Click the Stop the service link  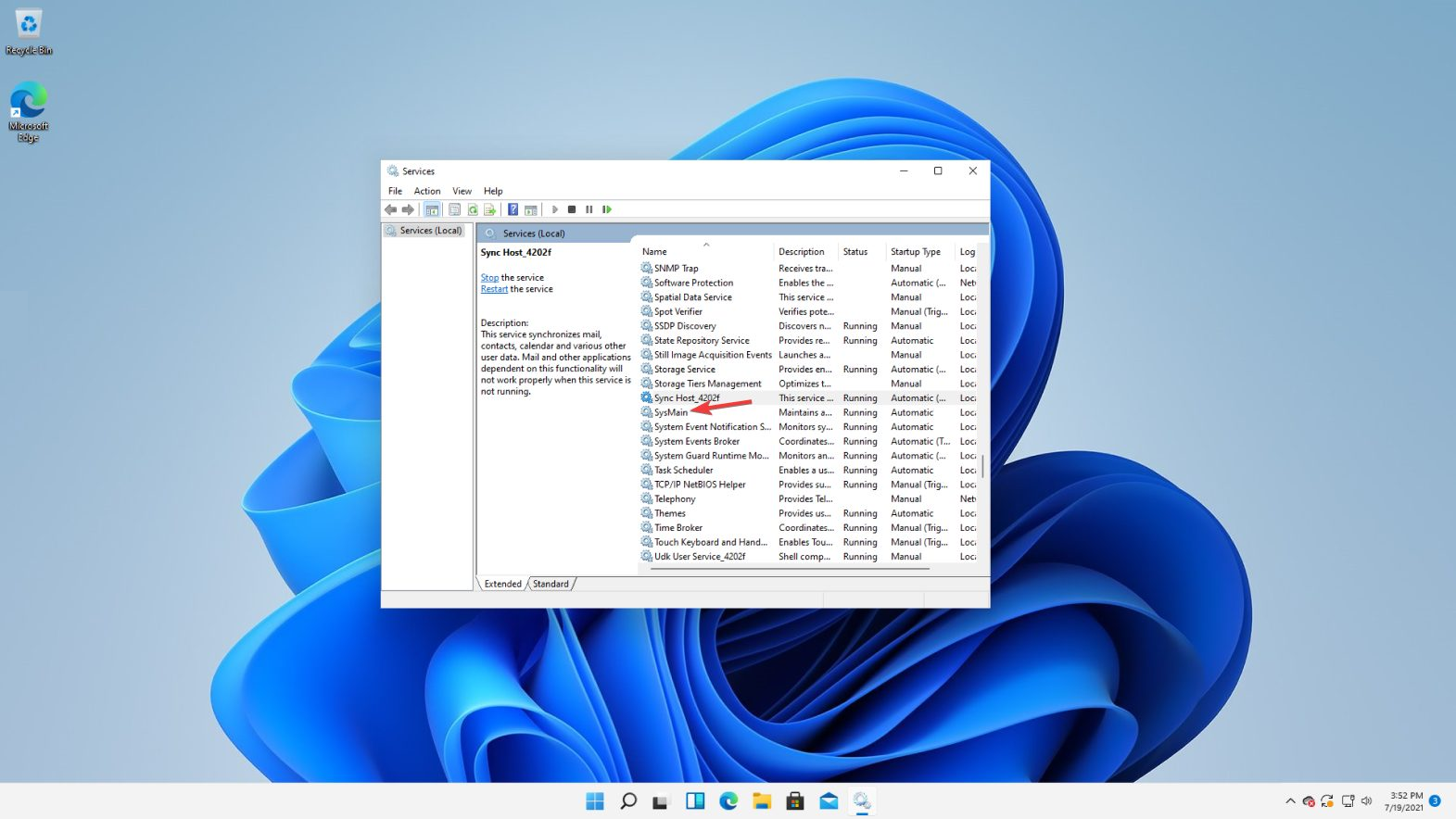click(489, 278)
